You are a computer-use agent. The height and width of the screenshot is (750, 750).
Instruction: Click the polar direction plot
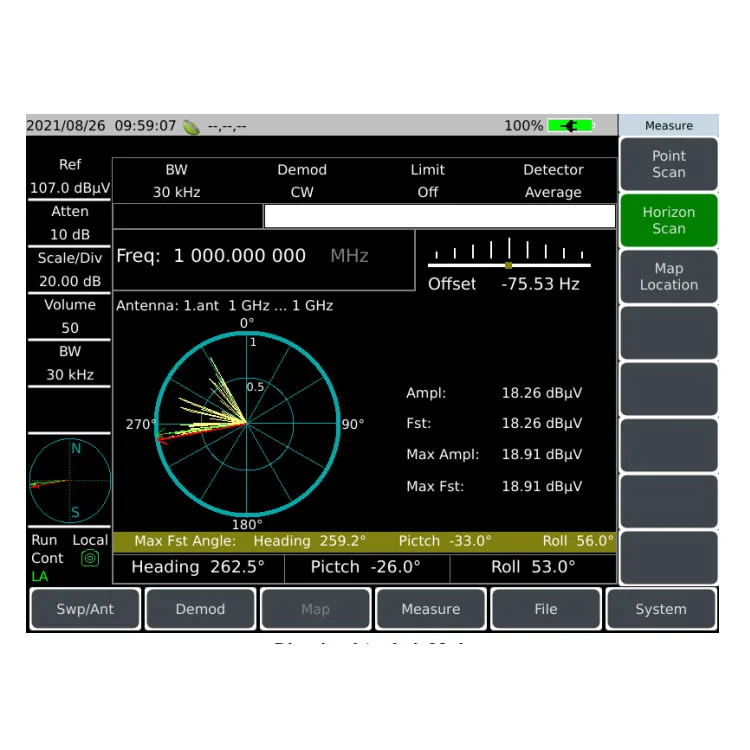247,424
